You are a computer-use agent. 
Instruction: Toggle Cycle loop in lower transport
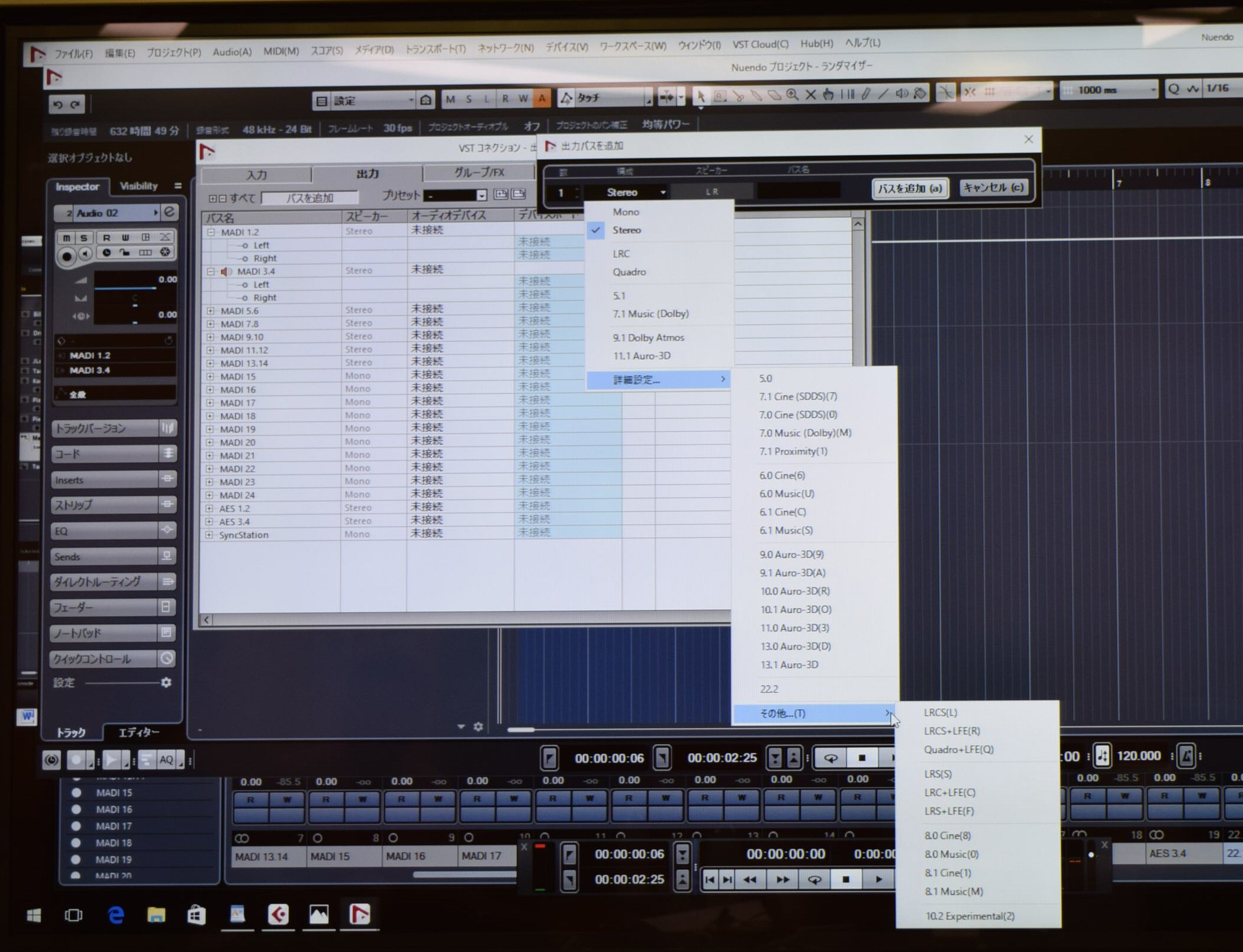pyautogui.click(x=814, y=880)
